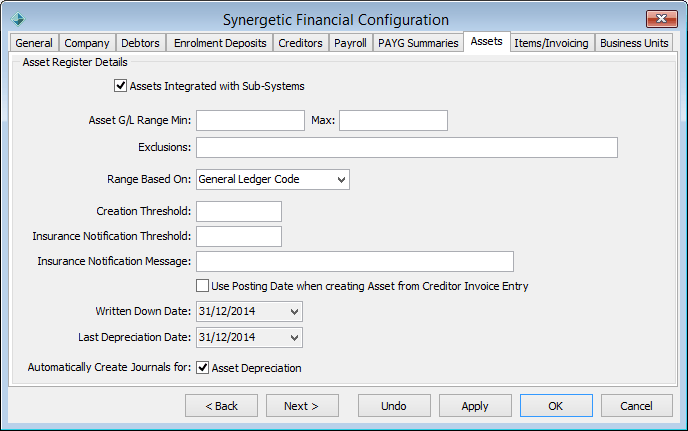Switch to the Business Units tab
Image resolution: width=688 pixels, height=431 pixels.
click(634, 43)
